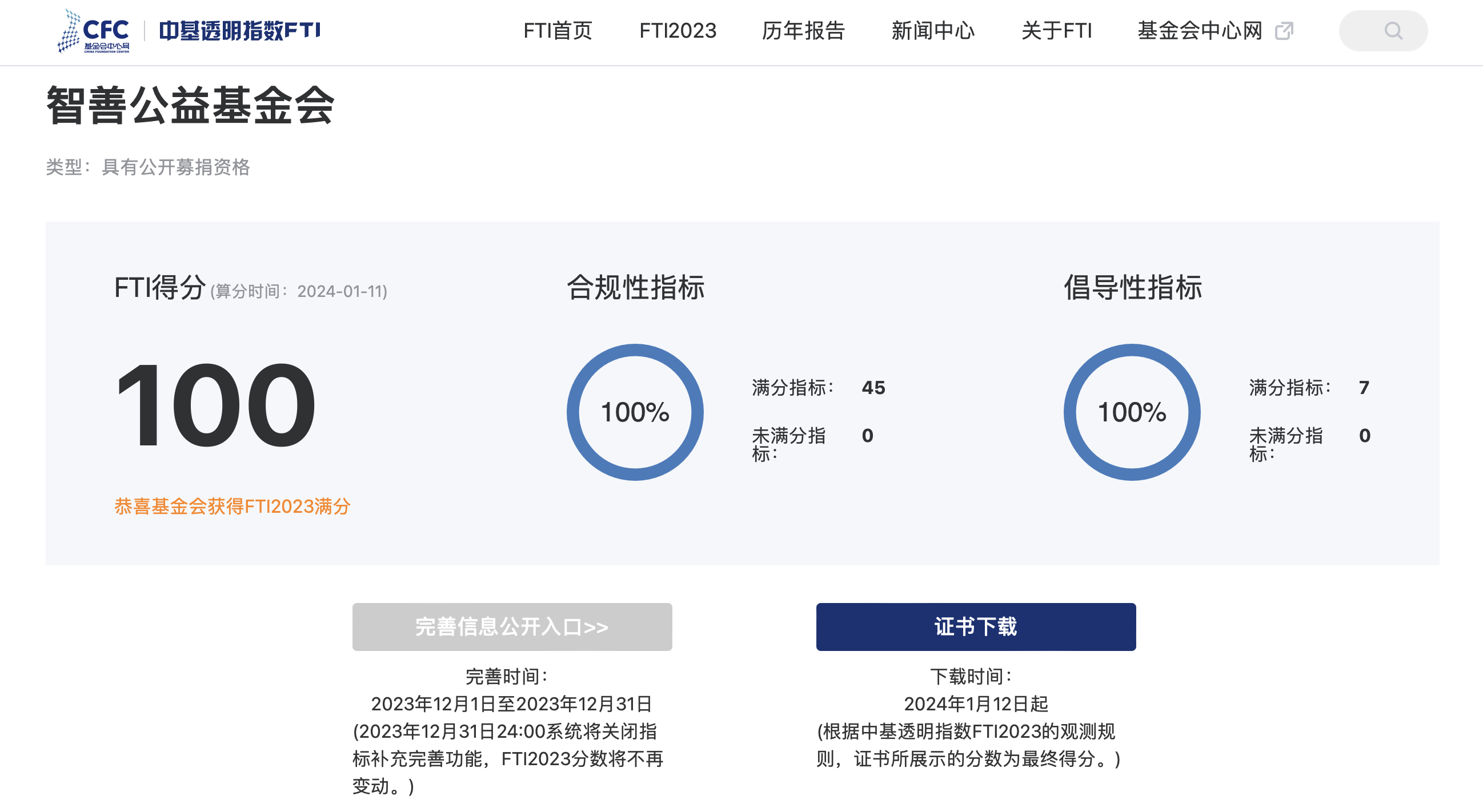Screen dimensions: 1483x812
Task: Go to 新闻中心 in navigation
Action: [933, 30]
